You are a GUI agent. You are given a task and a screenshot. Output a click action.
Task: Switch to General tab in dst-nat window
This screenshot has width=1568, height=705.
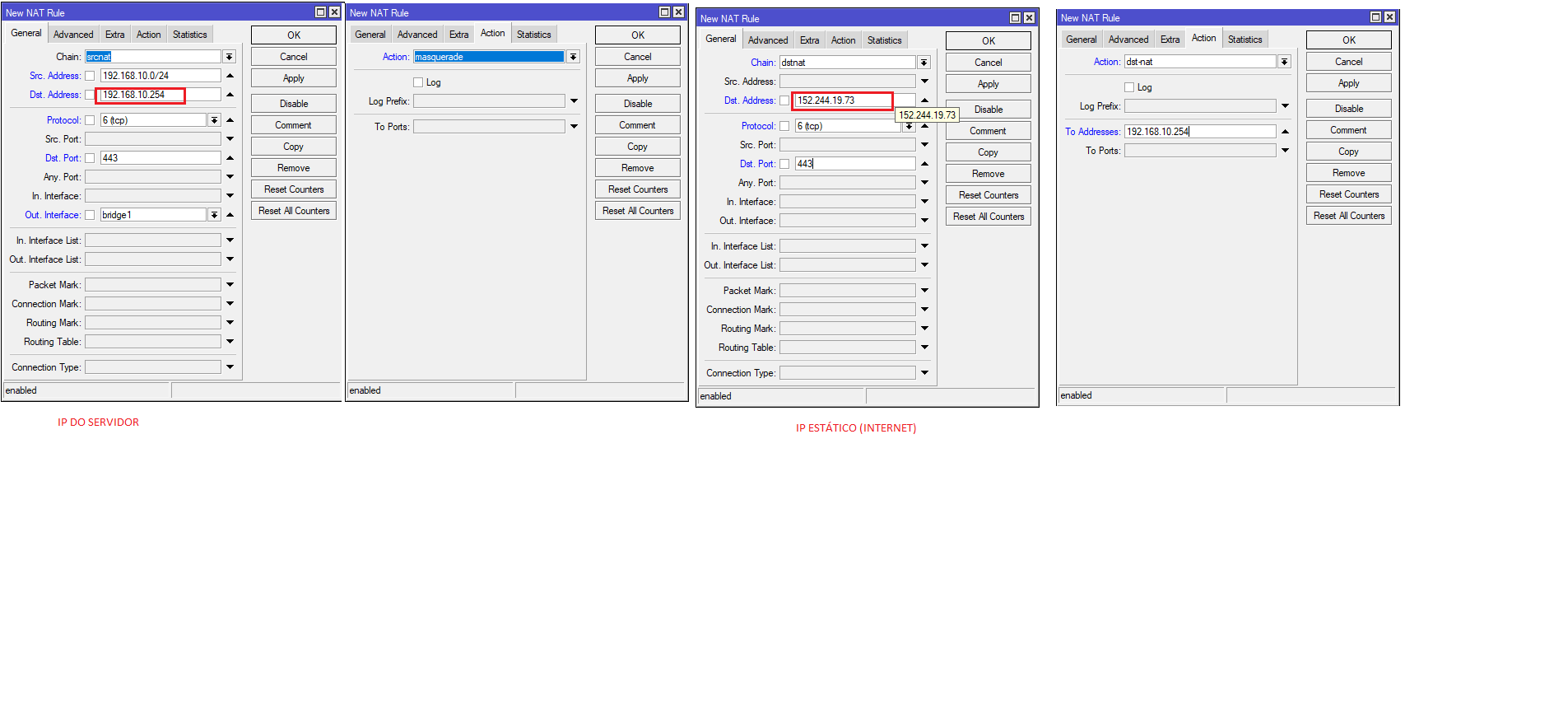(1081, 40)
